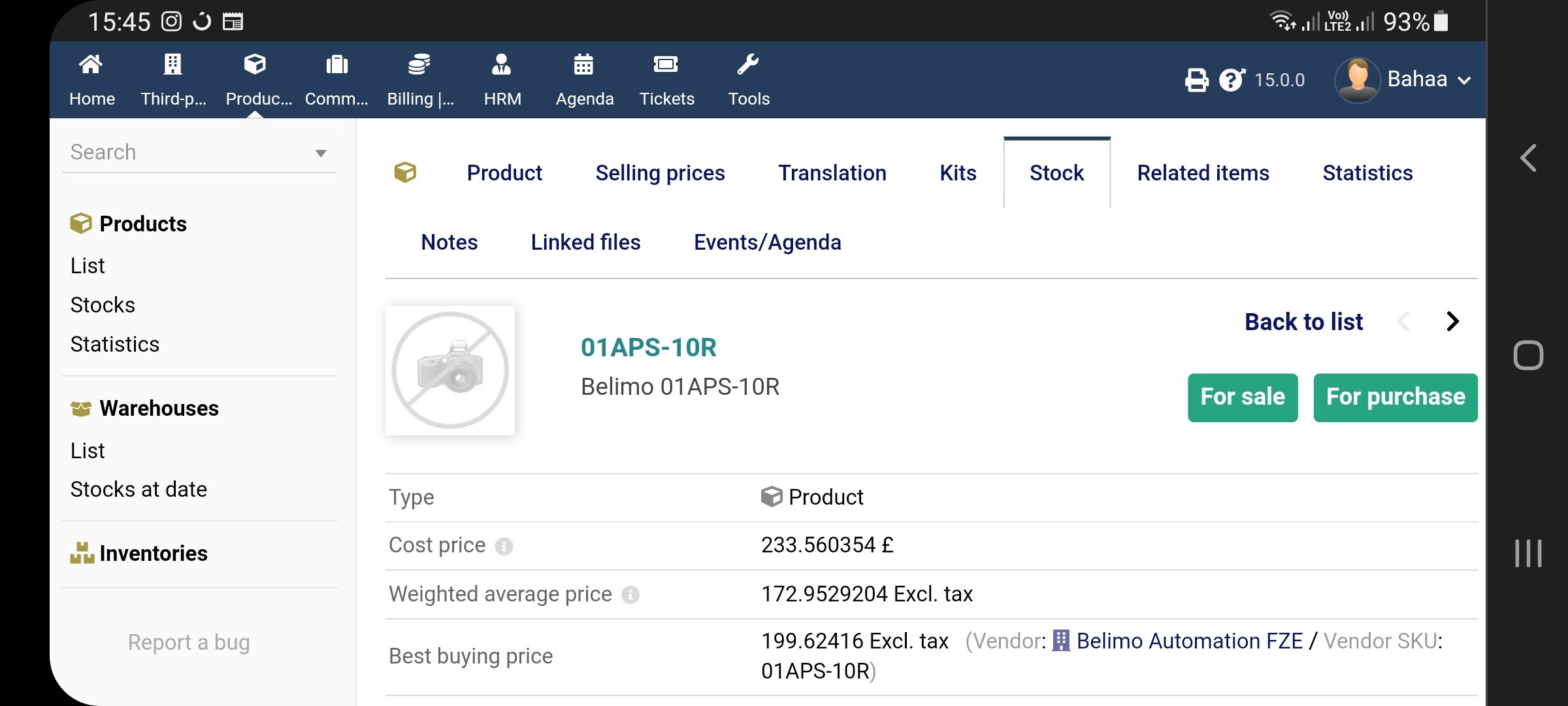Image resolution: width=1568 pixels, height=706 pixels.
Task: Open the Products cube icon in top bar
Action: pyautogui.click(x=255, y=65)
